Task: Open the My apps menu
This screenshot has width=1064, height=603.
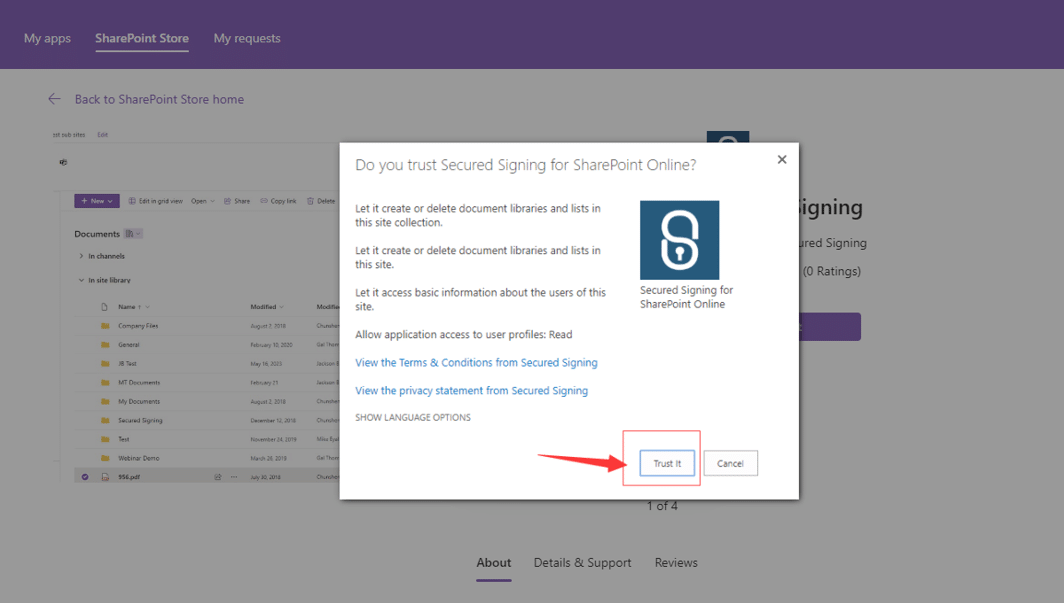Action: [x=46, y=38]
